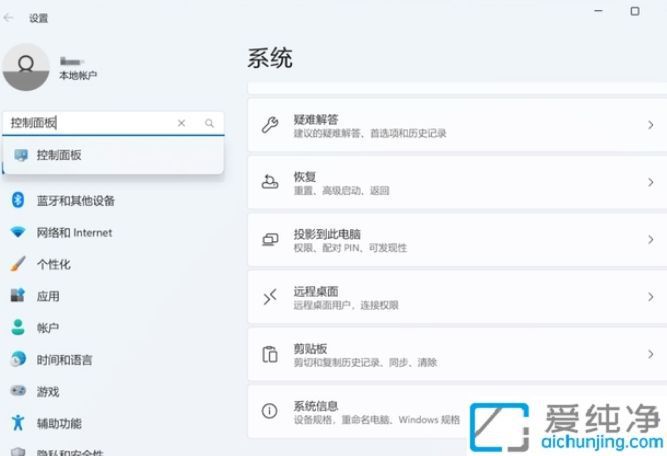Viewport: 667px width, 456px height.
Task: Click the apps icon in sidebar
Action: [x=18, y=295]
